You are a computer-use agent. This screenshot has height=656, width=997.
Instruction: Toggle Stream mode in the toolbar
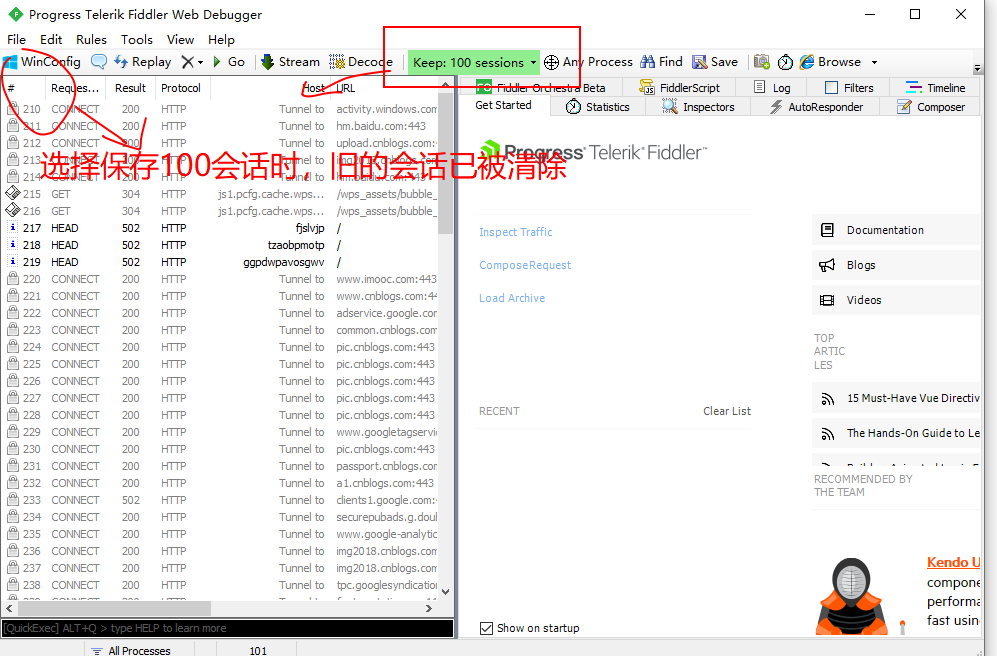291,62
